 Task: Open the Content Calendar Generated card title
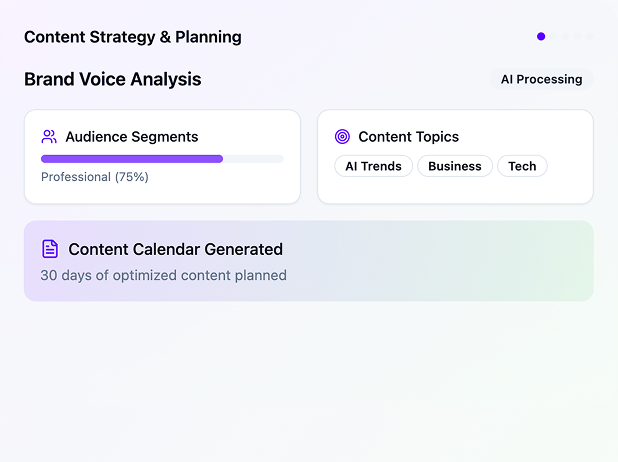tap(175, 249)
